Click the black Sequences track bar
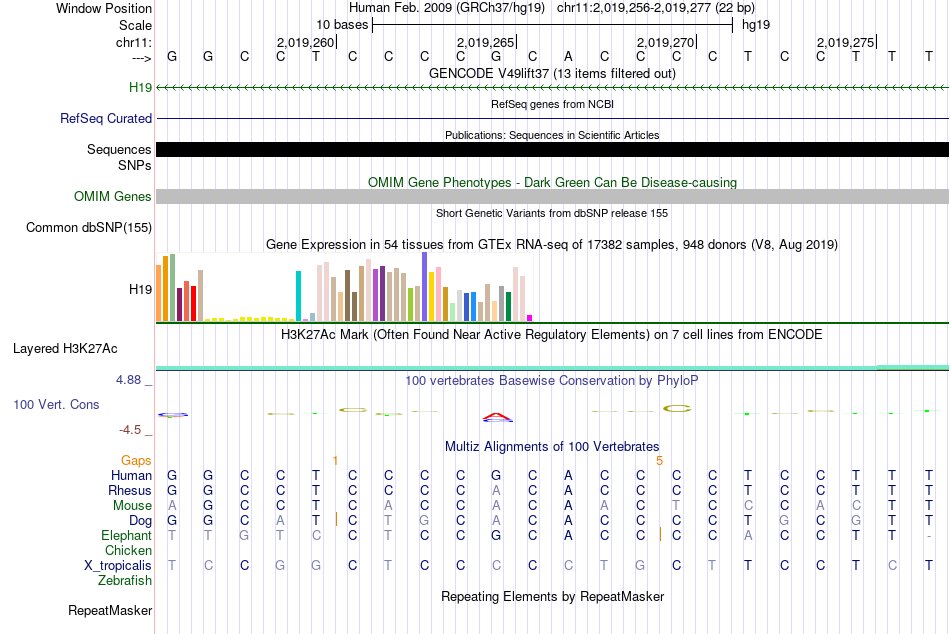The width and height of the screenshot is (950, 634). 552,150
